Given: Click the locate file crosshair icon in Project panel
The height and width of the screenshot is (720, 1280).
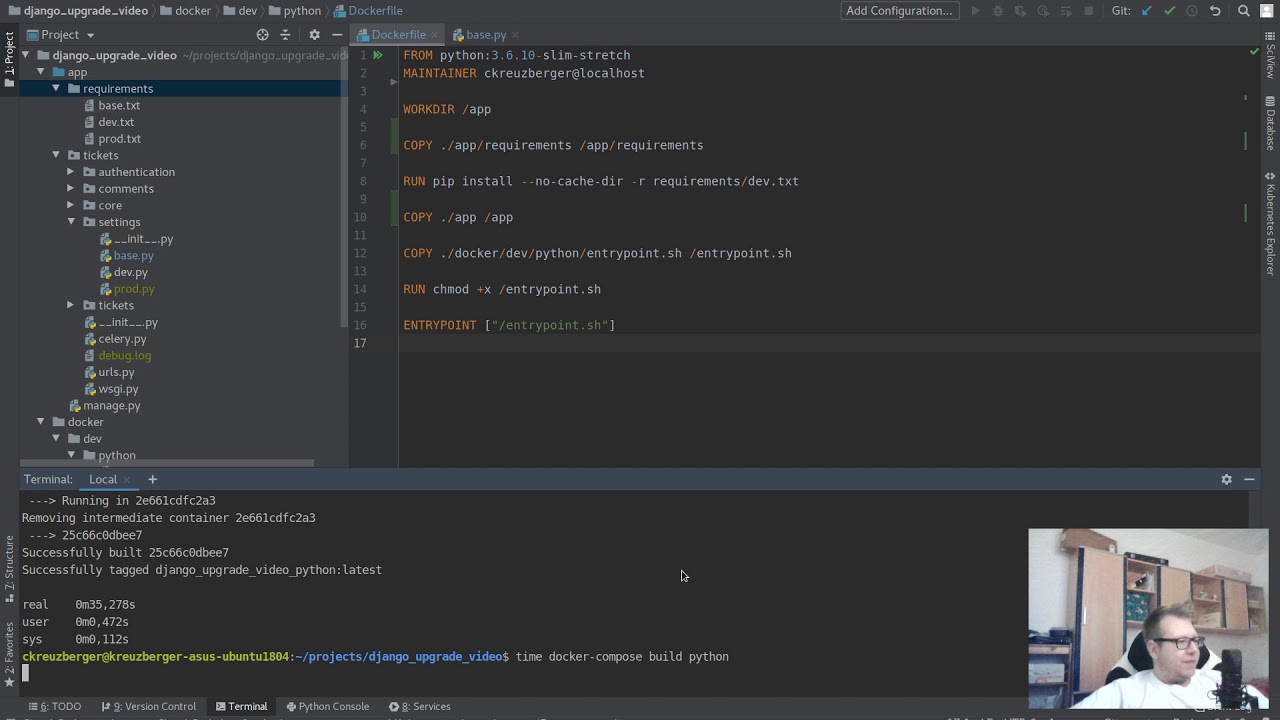Looking at the screenshot, I should (x=262, y=34).
